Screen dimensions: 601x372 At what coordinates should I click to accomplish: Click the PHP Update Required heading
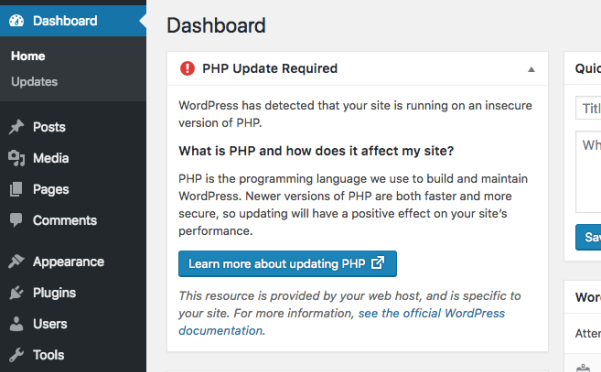point(270,69)
